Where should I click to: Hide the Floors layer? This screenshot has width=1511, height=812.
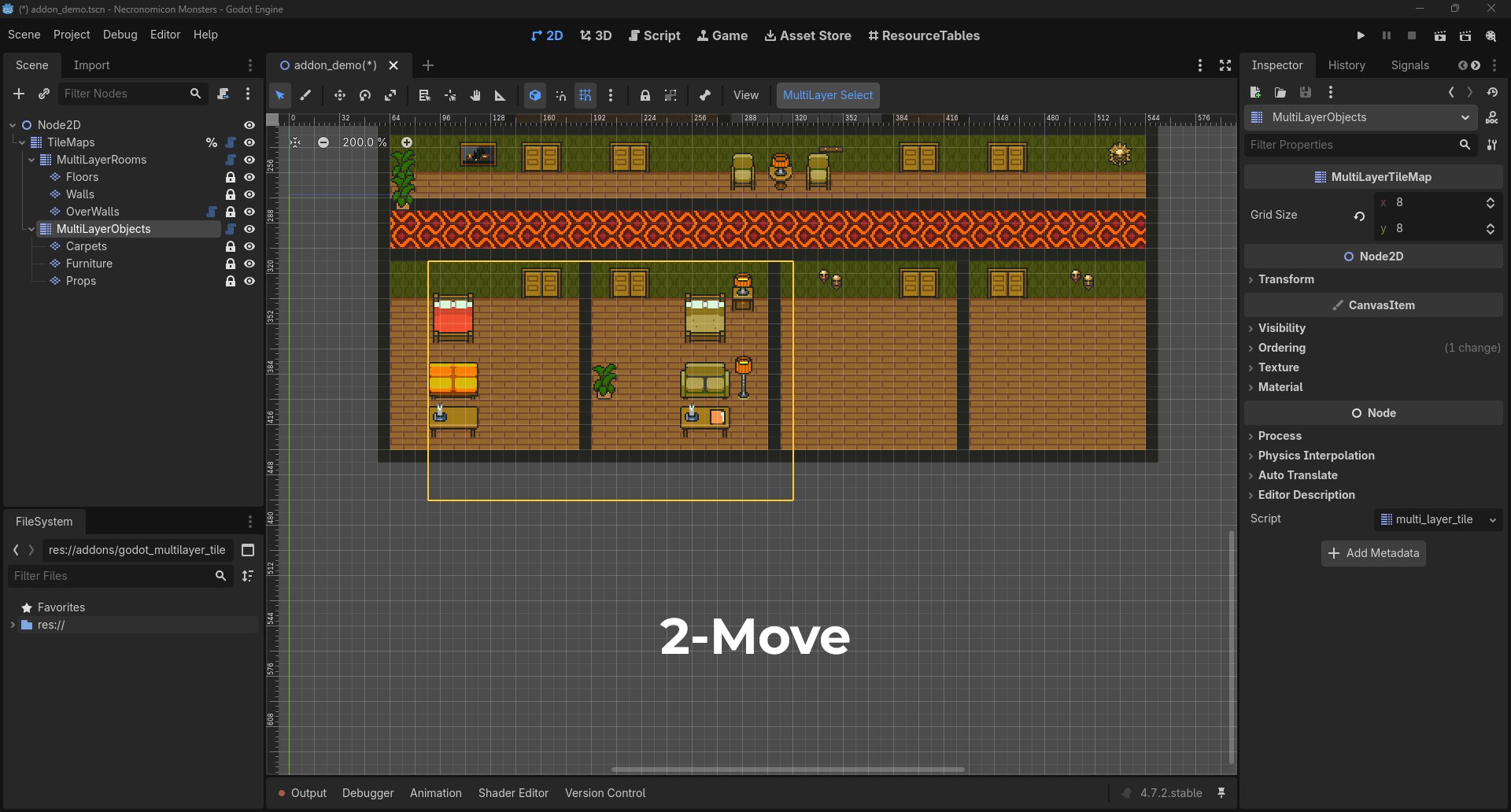click(x=249, y=177)
